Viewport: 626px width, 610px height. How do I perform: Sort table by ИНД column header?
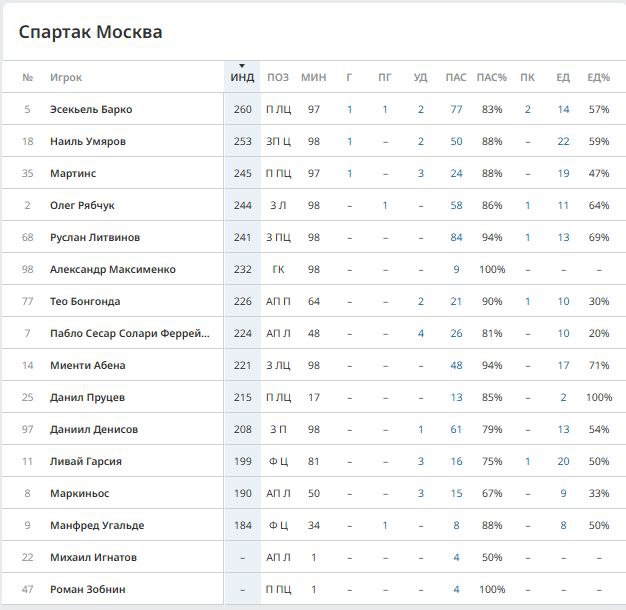click(x=242, y=77)
